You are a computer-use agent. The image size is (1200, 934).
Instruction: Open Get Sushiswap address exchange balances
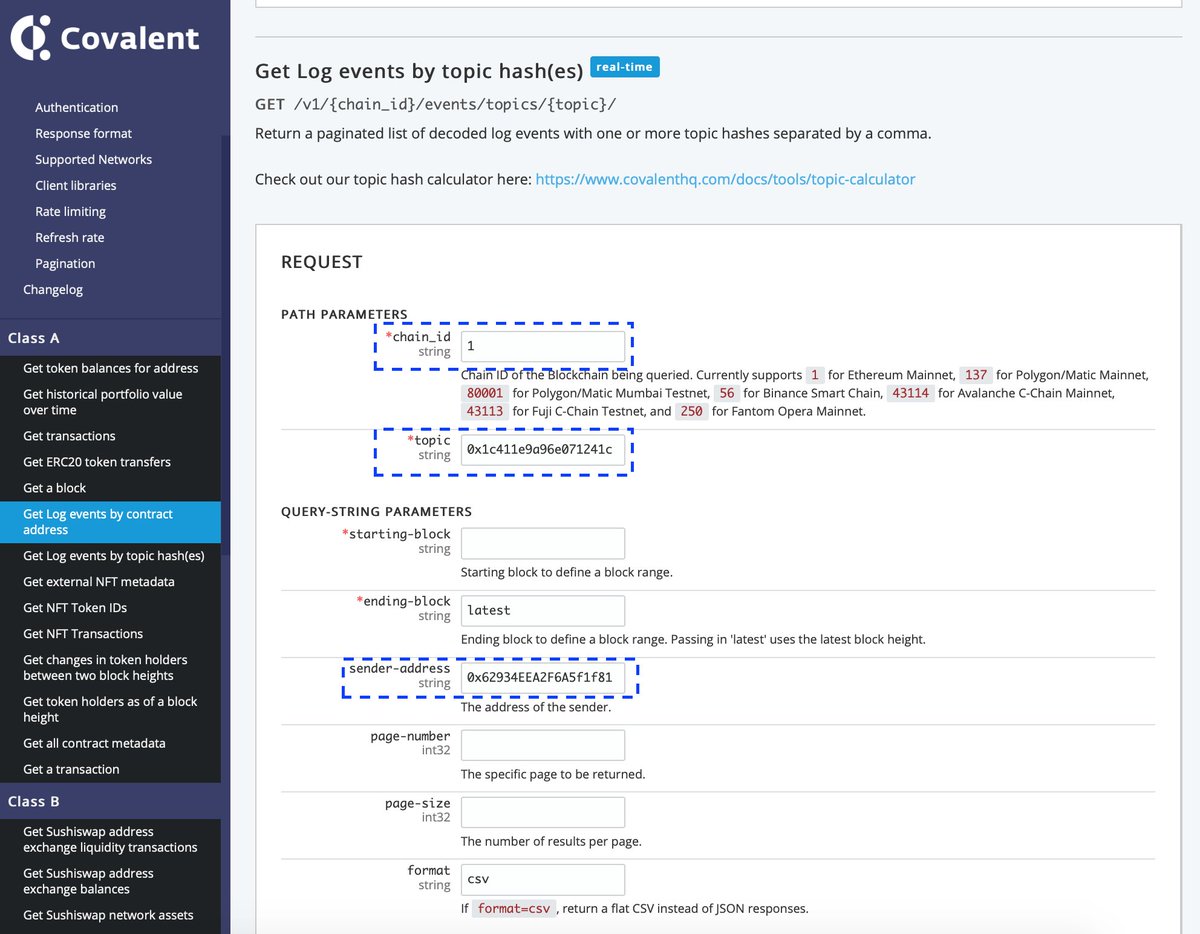click(x=88, y=881)
